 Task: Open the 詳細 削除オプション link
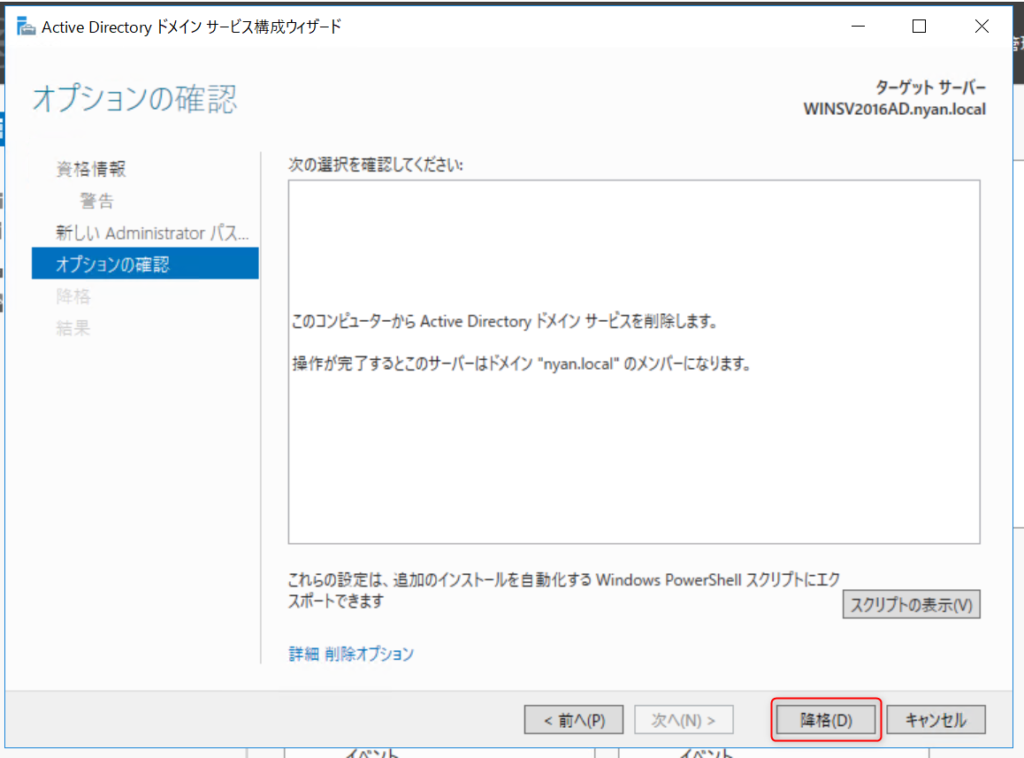click(x=351, y=654)
